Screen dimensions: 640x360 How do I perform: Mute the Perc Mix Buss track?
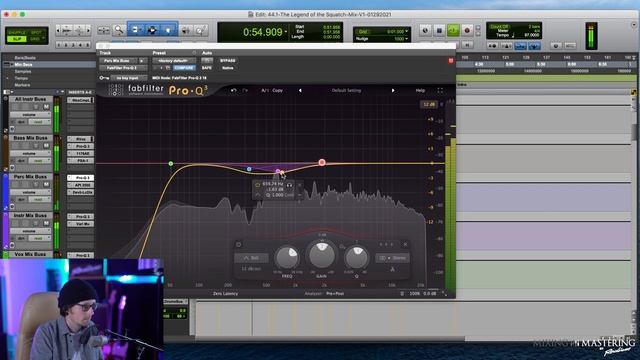(x=46, y=184)
